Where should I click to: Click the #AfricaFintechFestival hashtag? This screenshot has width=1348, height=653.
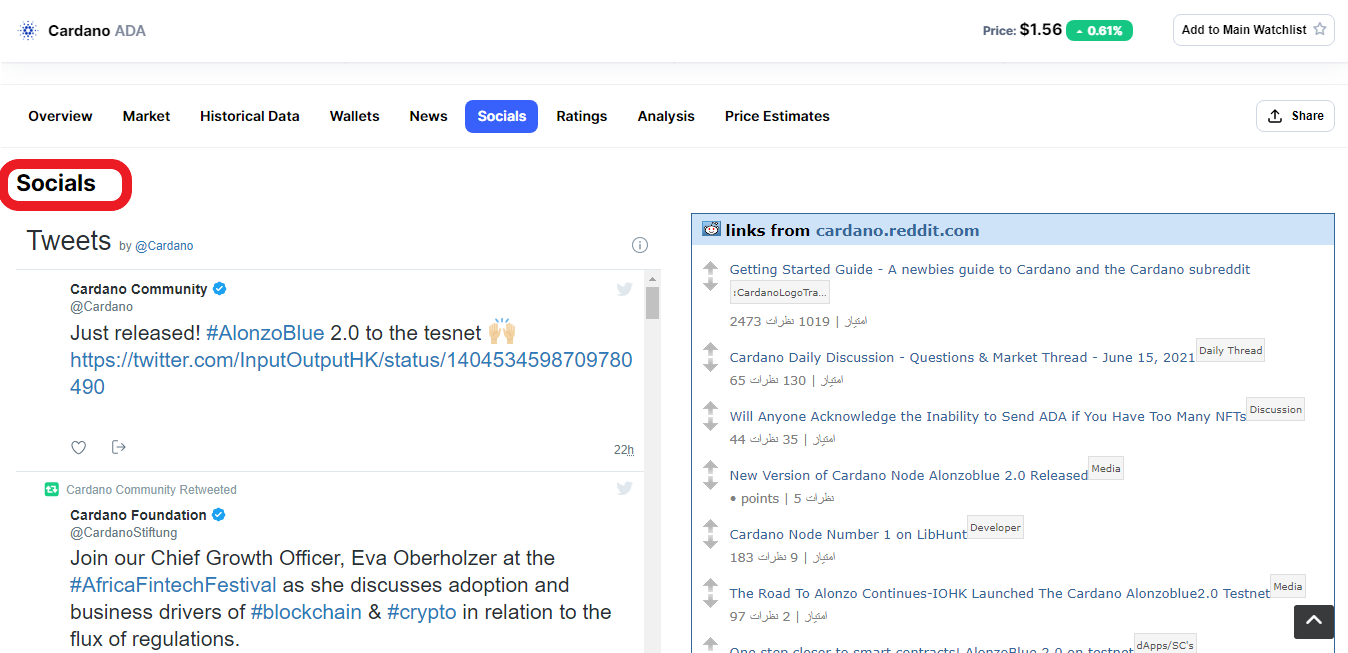[173, 585]
